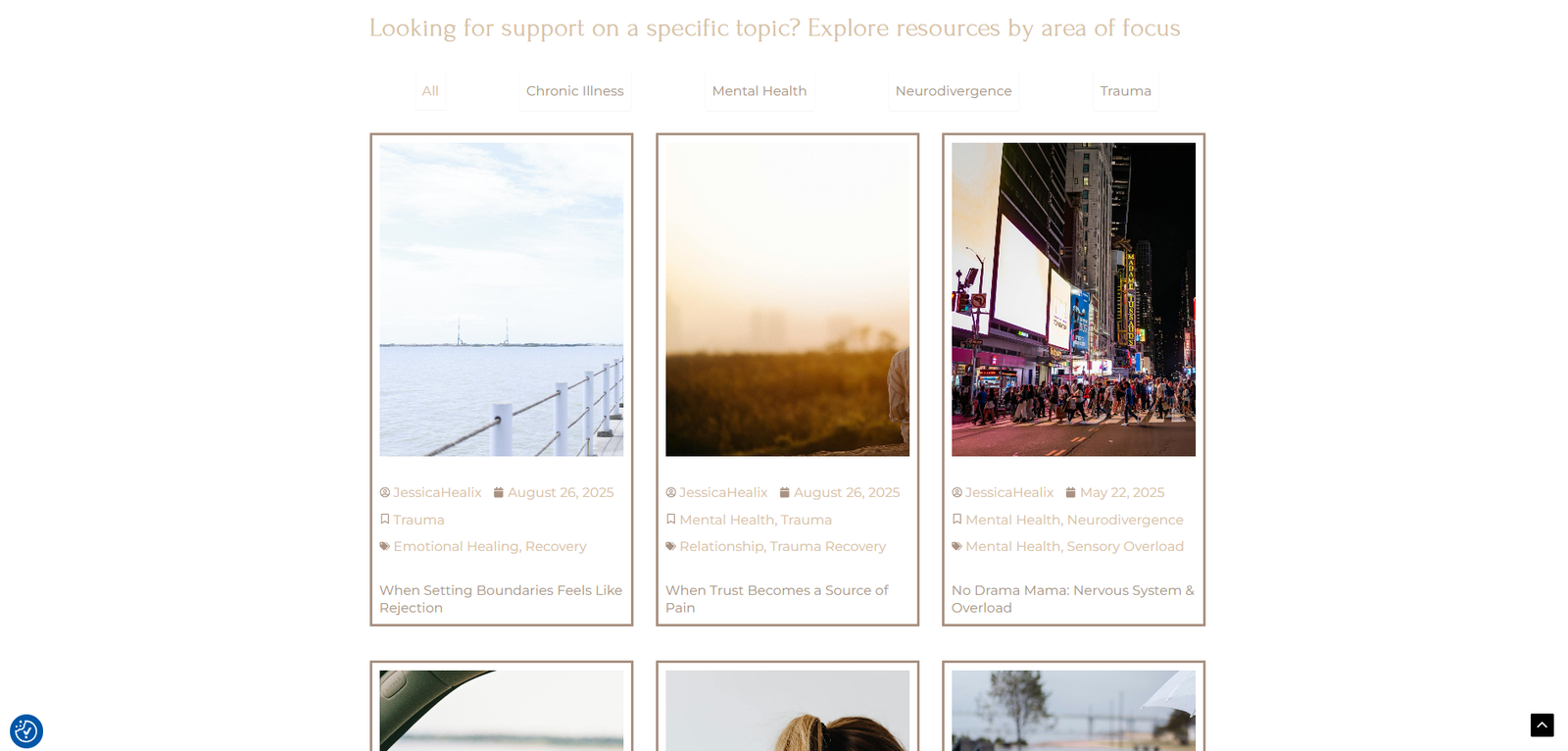The width and height of the screenshot is (1568, 751).
Task: Select the All filter tab
Action: coord(430,91)
